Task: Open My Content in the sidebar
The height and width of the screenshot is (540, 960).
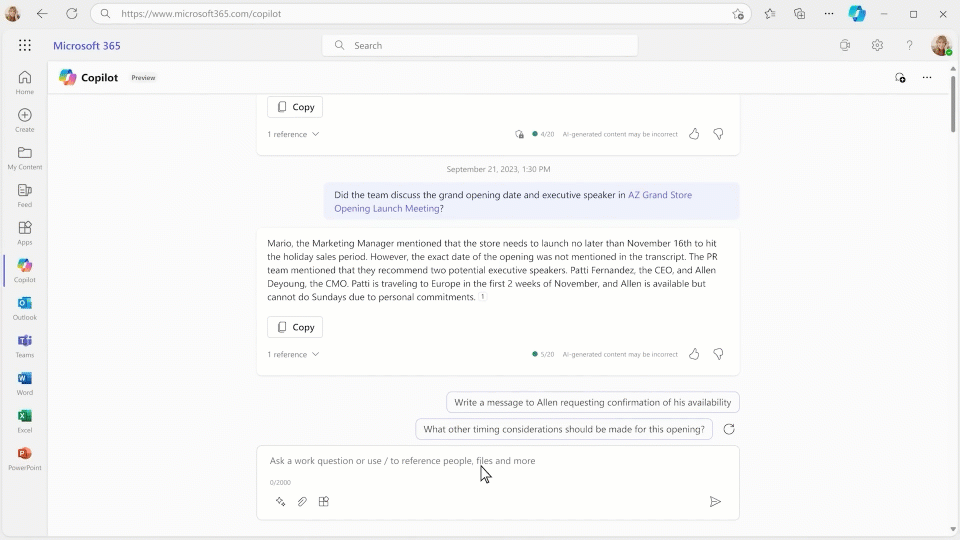Action: [x=24, y=158]
